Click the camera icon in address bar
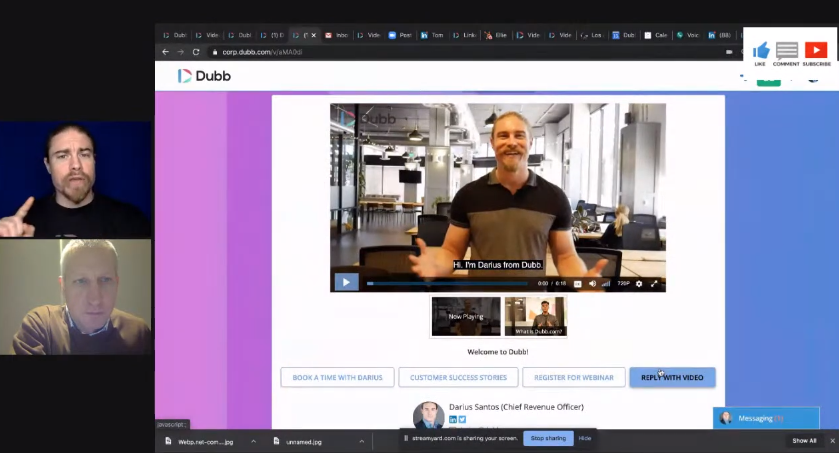This screenshot has height=453, width=839. coord(729,52)
